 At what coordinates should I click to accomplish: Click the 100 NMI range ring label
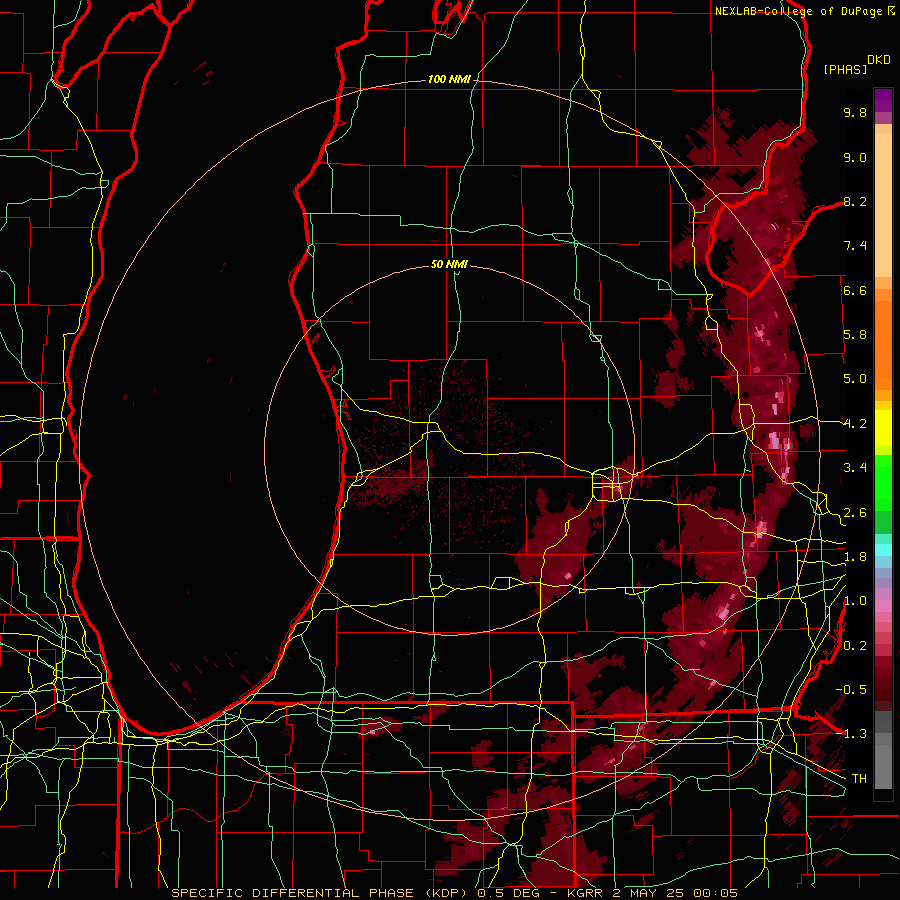pos(449,79)
